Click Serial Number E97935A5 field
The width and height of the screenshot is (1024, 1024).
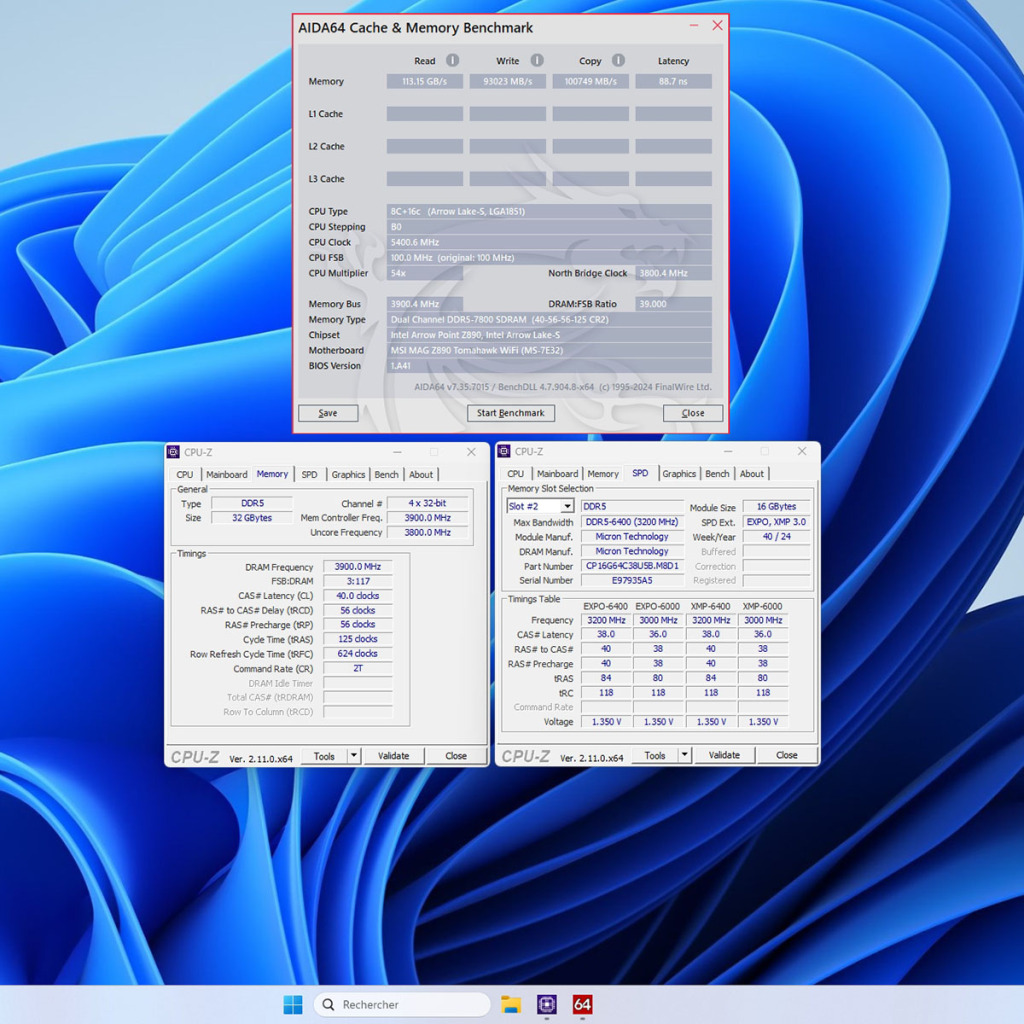pos(632,581)
